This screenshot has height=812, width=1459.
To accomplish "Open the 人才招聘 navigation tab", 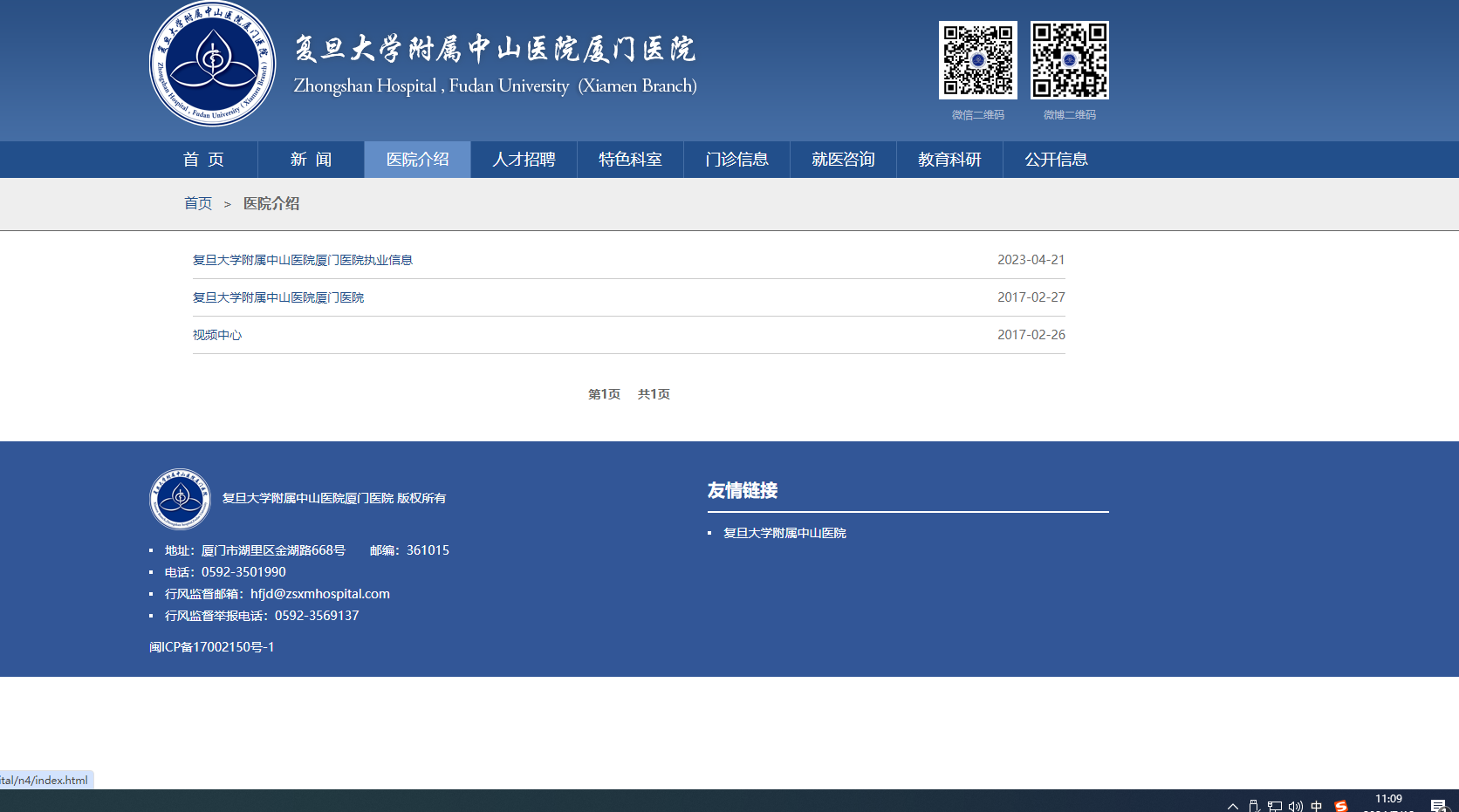I will (x=524, y=160).
